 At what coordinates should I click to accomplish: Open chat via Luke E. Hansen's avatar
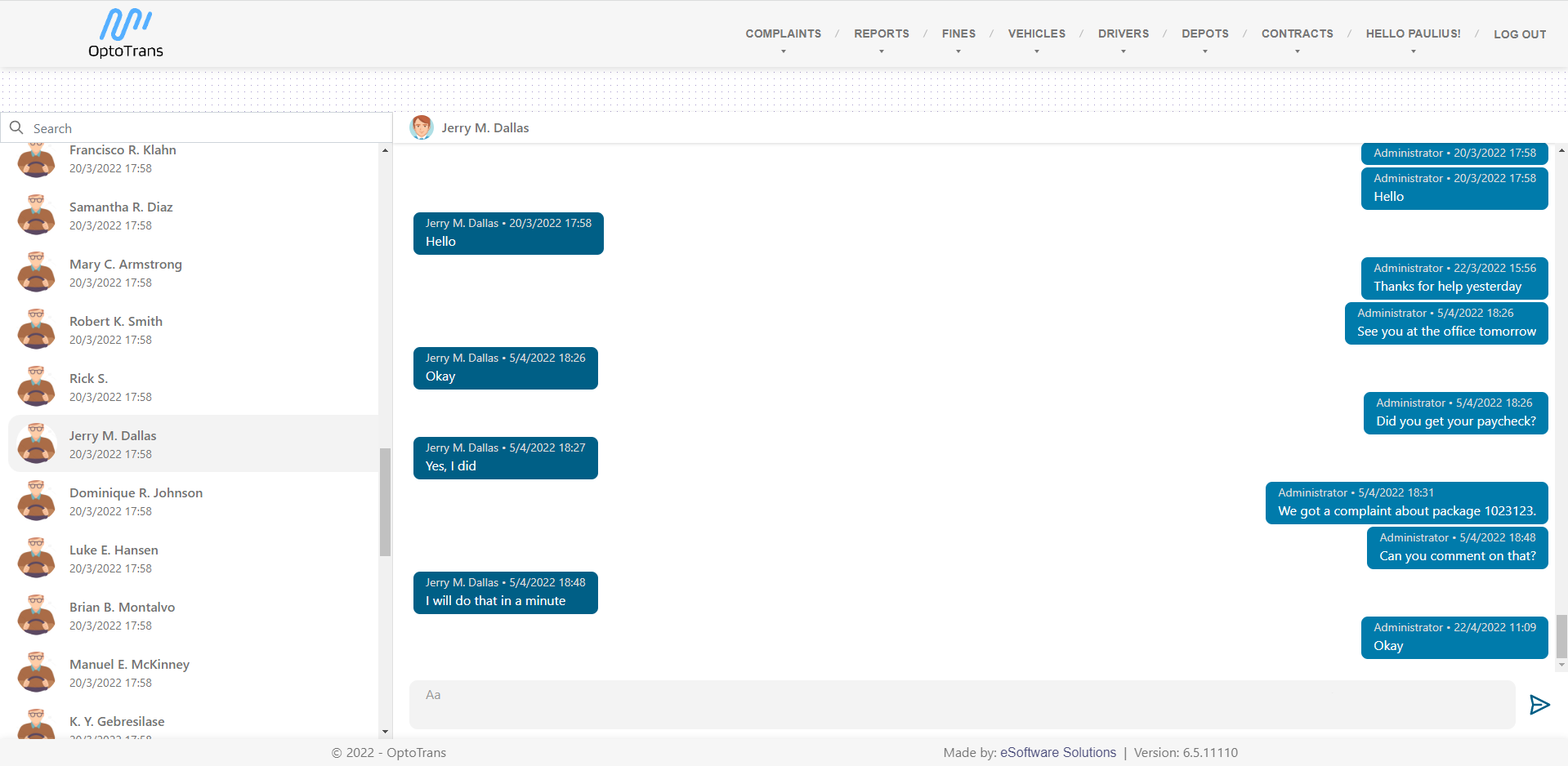[37, 559]
